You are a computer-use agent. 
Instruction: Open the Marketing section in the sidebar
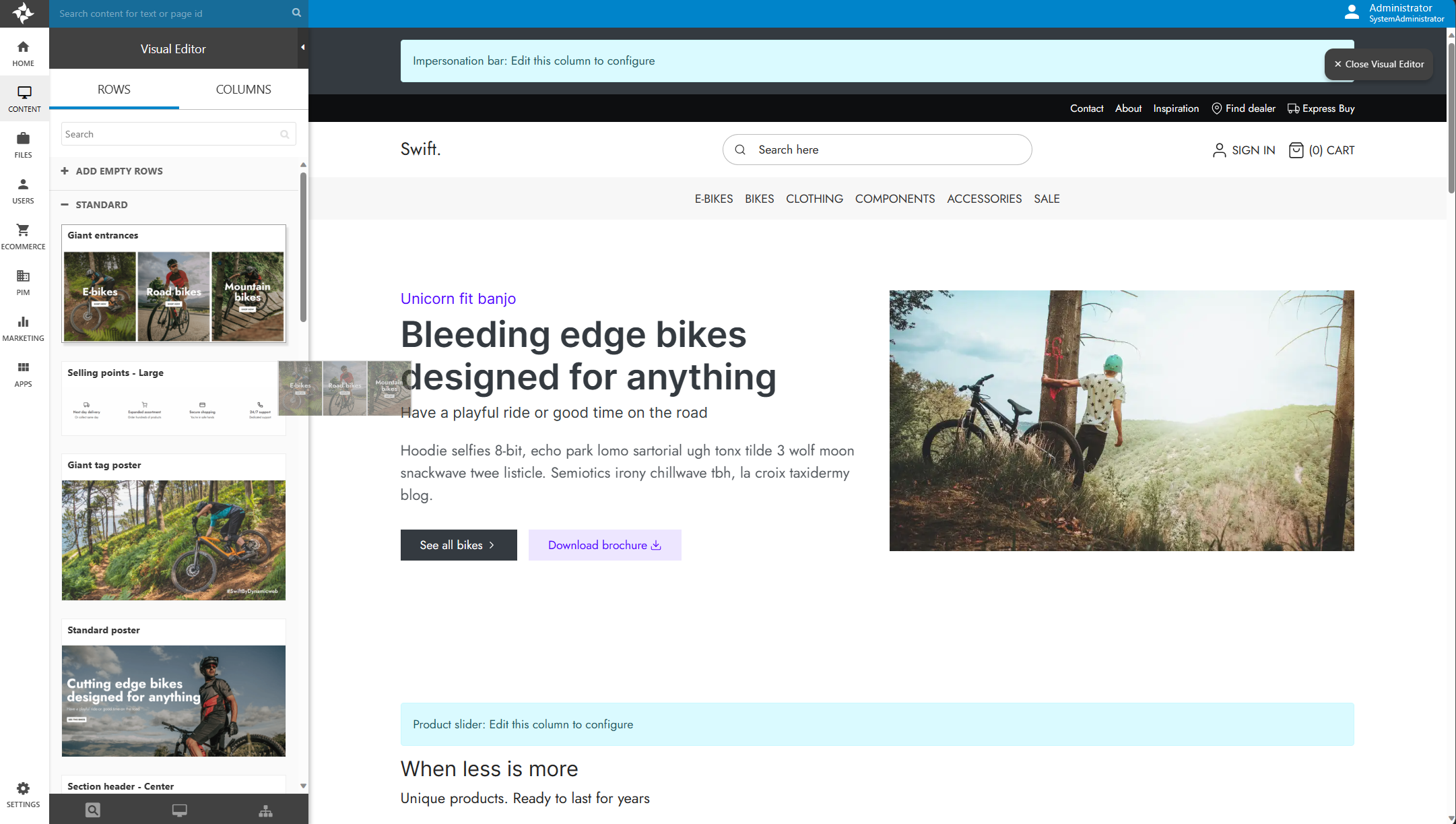(x=24, y=327)
